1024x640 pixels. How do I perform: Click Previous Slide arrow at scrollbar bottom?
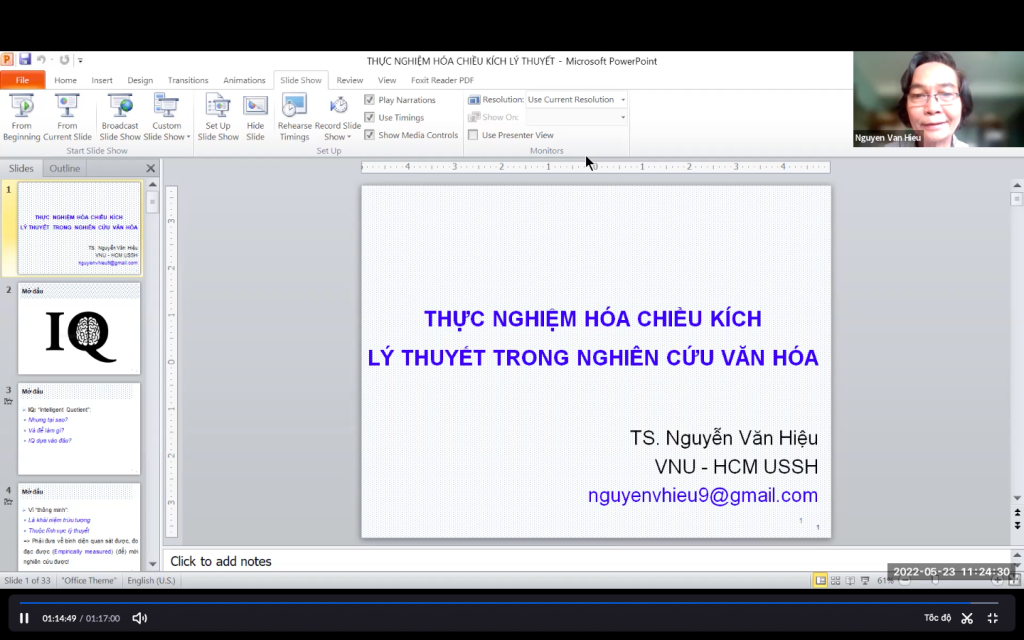1017,513
